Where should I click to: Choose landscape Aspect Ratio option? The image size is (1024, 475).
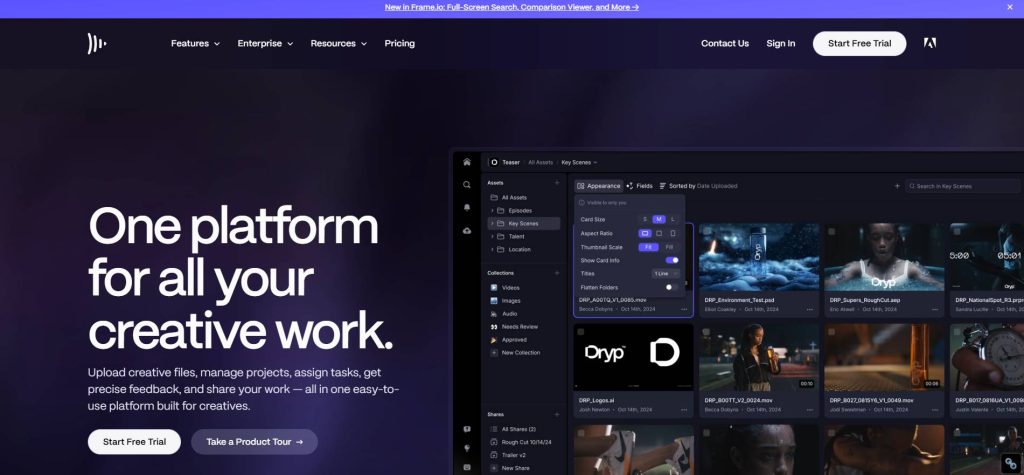click(645, 233)
